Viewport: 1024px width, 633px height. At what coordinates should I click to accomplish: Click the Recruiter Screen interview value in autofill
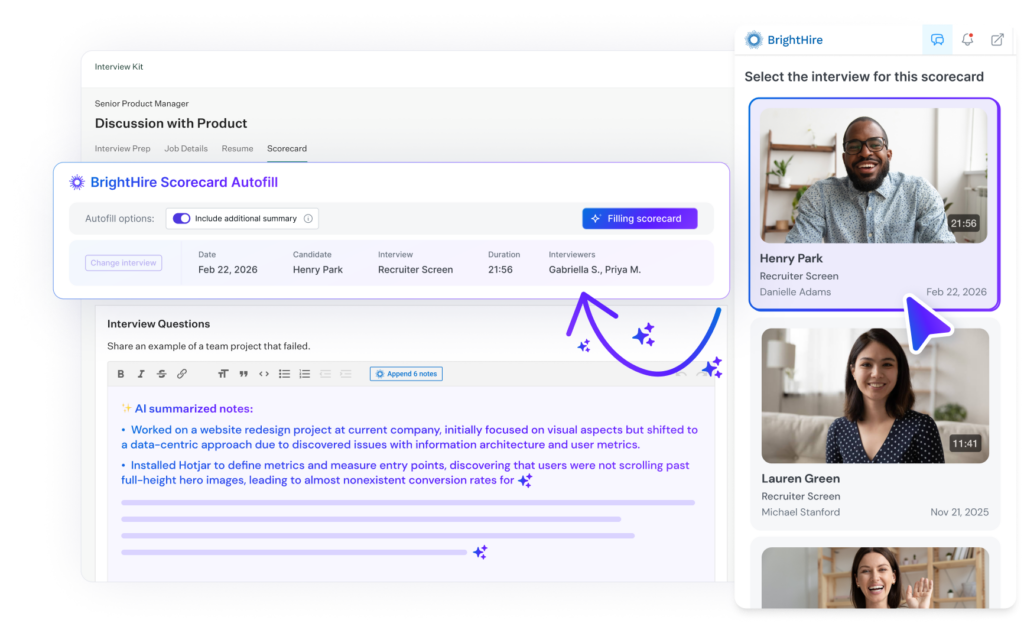pos(415,270)
